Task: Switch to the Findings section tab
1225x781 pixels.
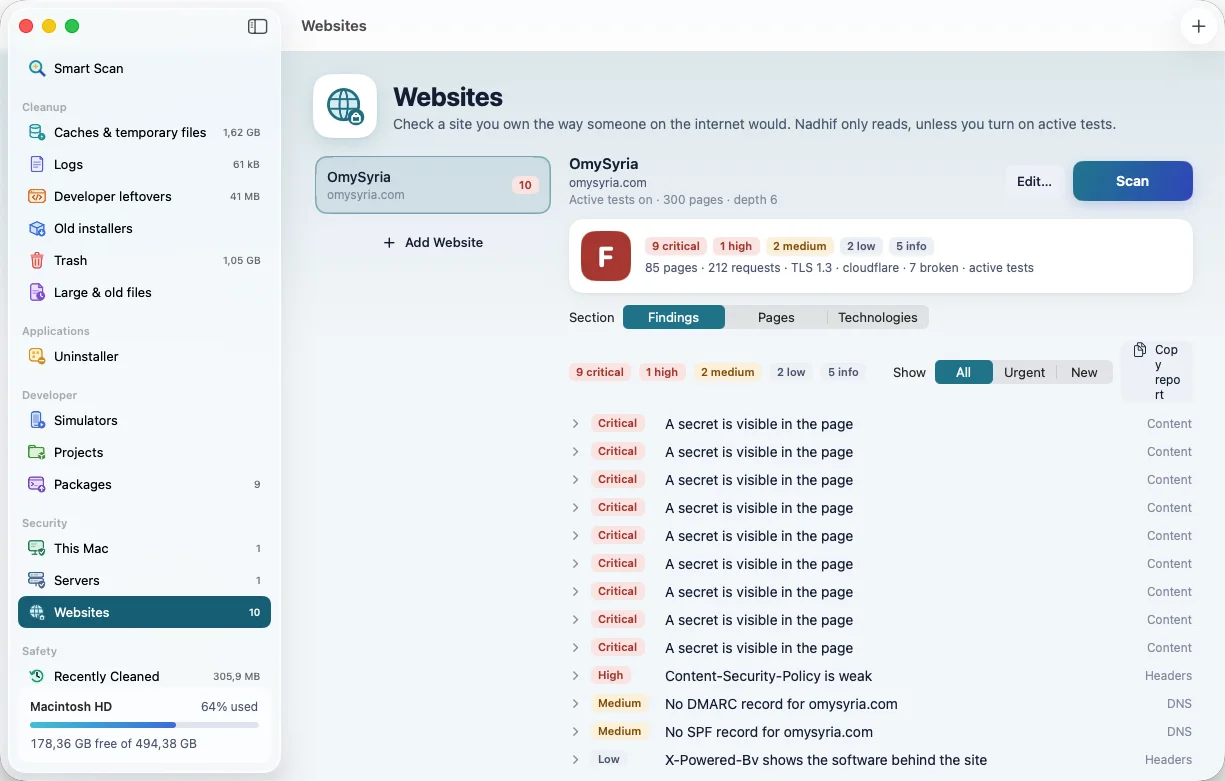Action: point(673,317)
